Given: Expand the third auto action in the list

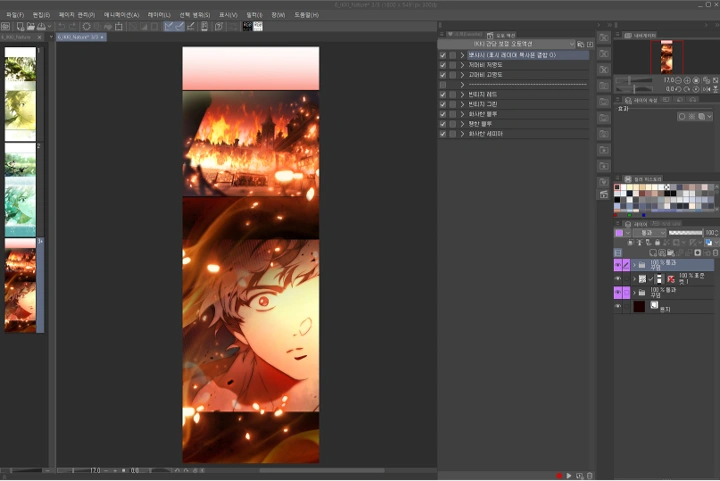Looking at the screenshot, I should 462,75.
